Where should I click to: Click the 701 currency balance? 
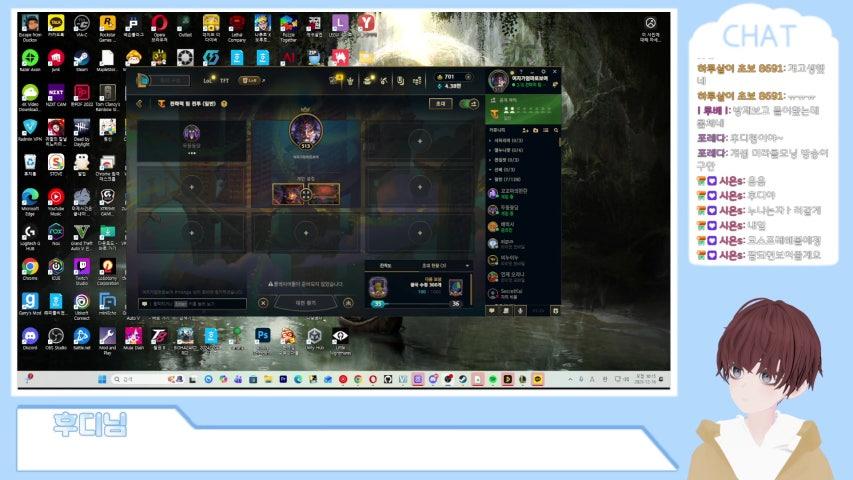(448, 77)
